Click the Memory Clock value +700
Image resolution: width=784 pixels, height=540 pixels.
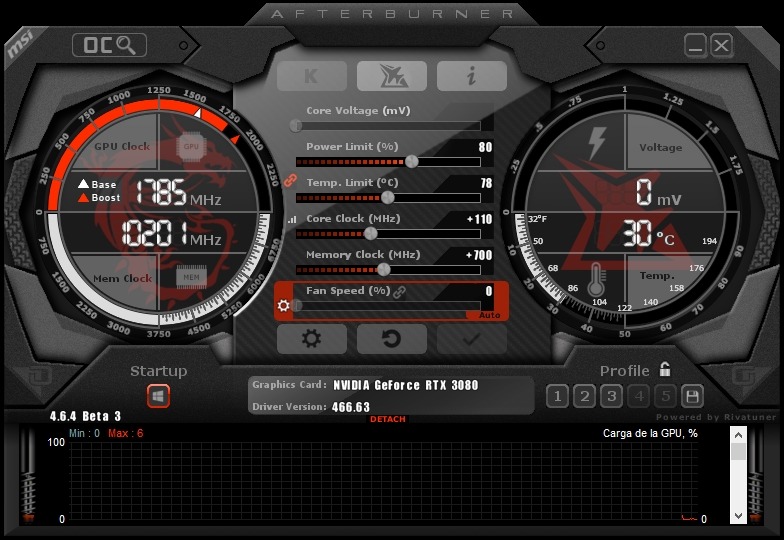(x=479, y=255)
